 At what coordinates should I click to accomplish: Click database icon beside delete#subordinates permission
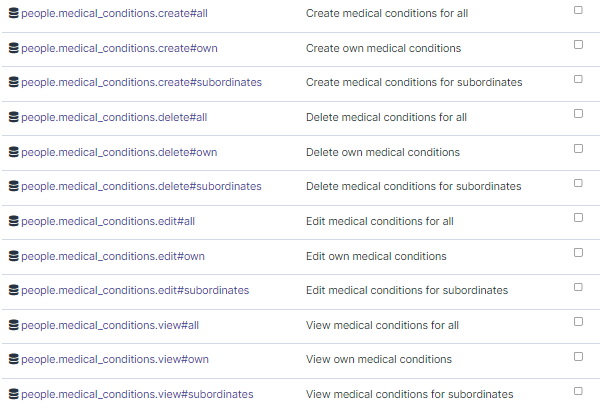(13, 186)
